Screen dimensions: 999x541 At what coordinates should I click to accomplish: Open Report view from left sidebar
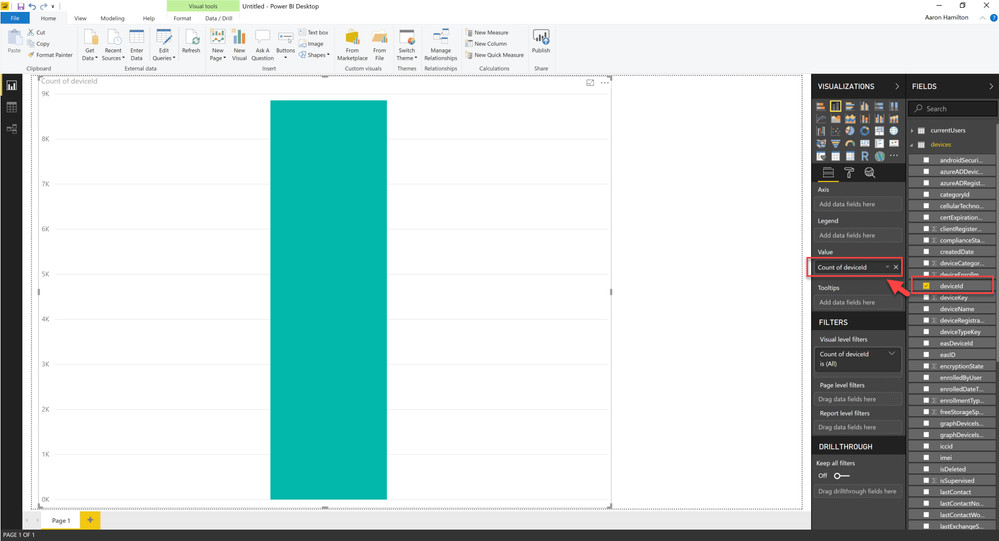click(x=11, y=85)
